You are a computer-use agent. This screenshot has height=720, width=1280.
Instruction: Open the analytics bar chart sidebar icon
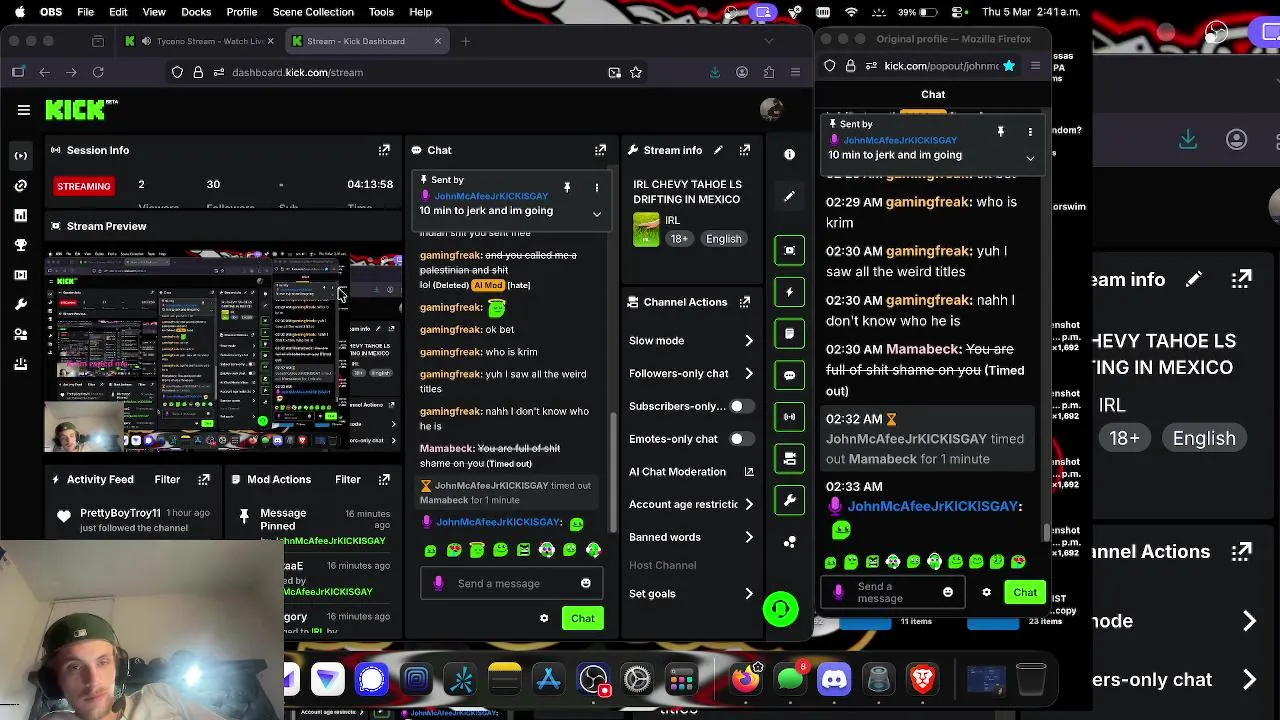(21, 215)
